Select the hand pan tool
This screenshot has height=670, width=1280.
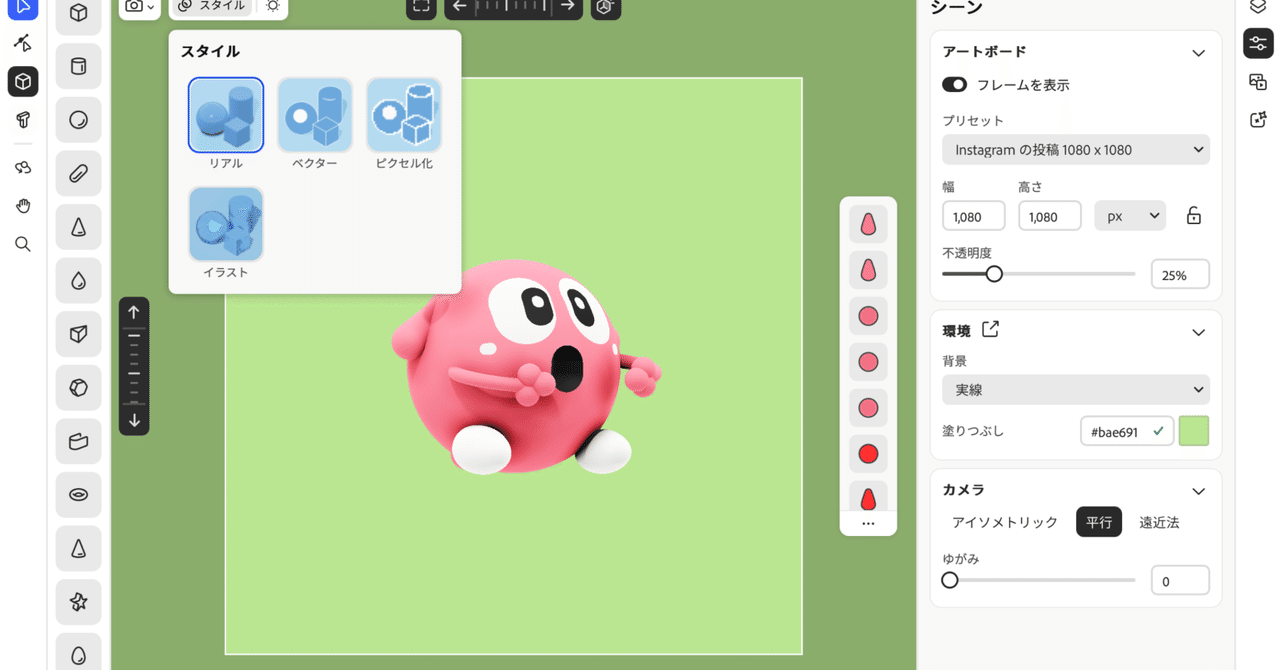(x=23, y=206)
